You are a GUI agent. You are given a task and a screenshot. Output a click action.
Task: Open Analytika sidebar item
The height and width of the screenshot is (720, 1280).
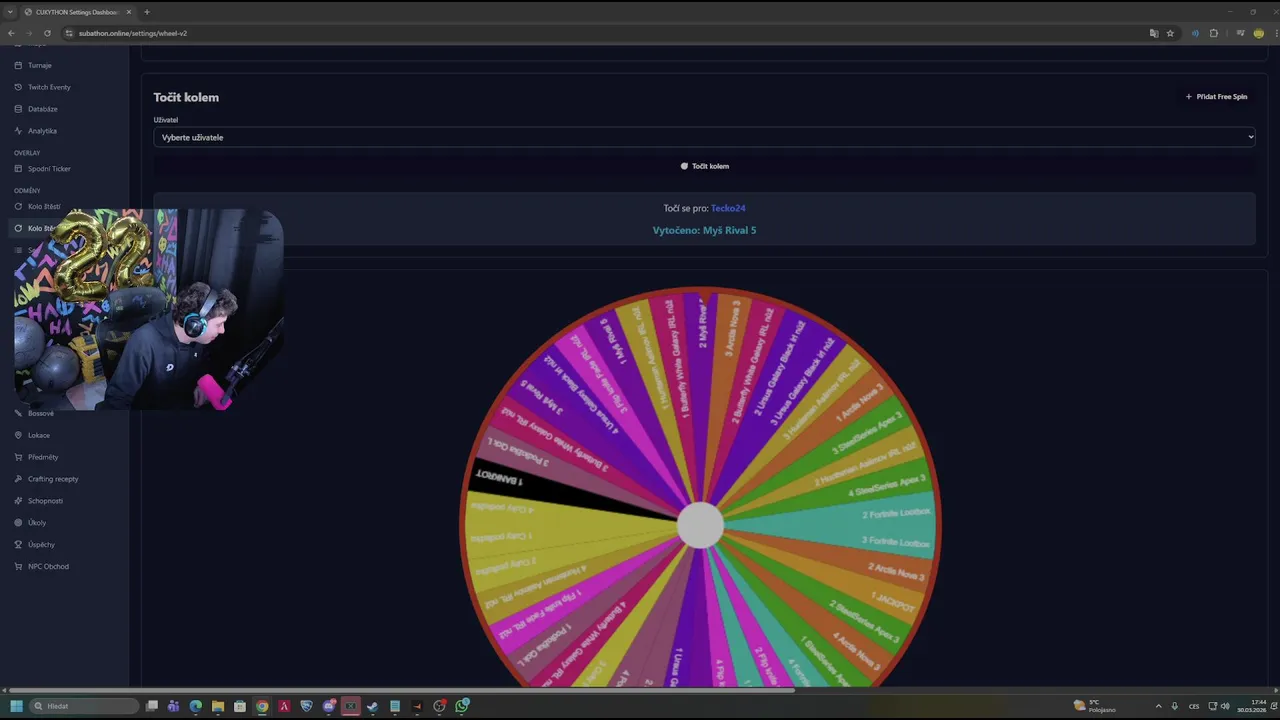[x=42, y=131]
